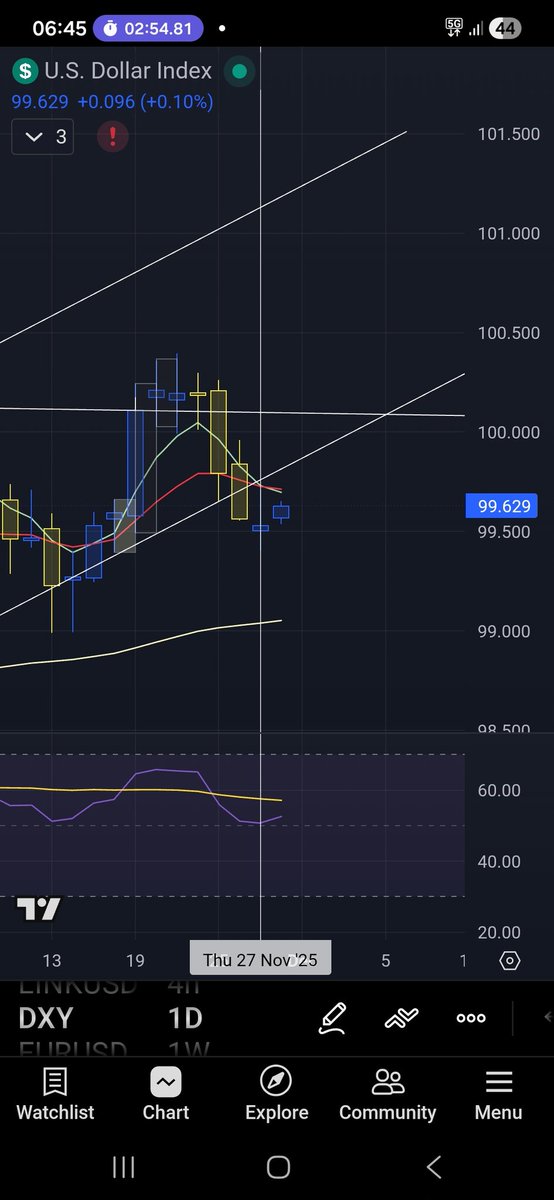Tap Android recent apps button
This screenshot has height=1200, width=554.
click(x=123, y=1166)
